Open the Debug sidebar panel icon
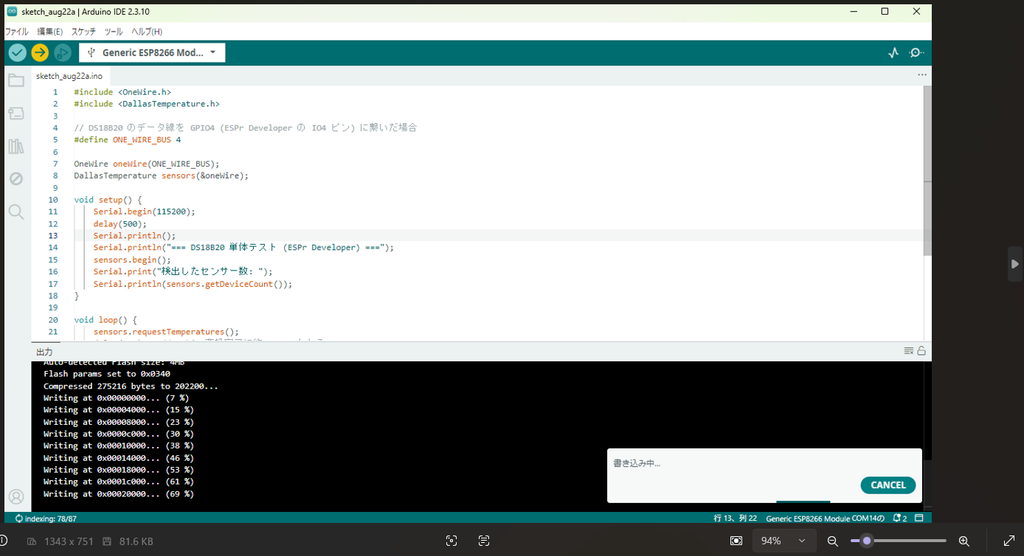This screenshot has height=556, width=1024. click(16, 178)
